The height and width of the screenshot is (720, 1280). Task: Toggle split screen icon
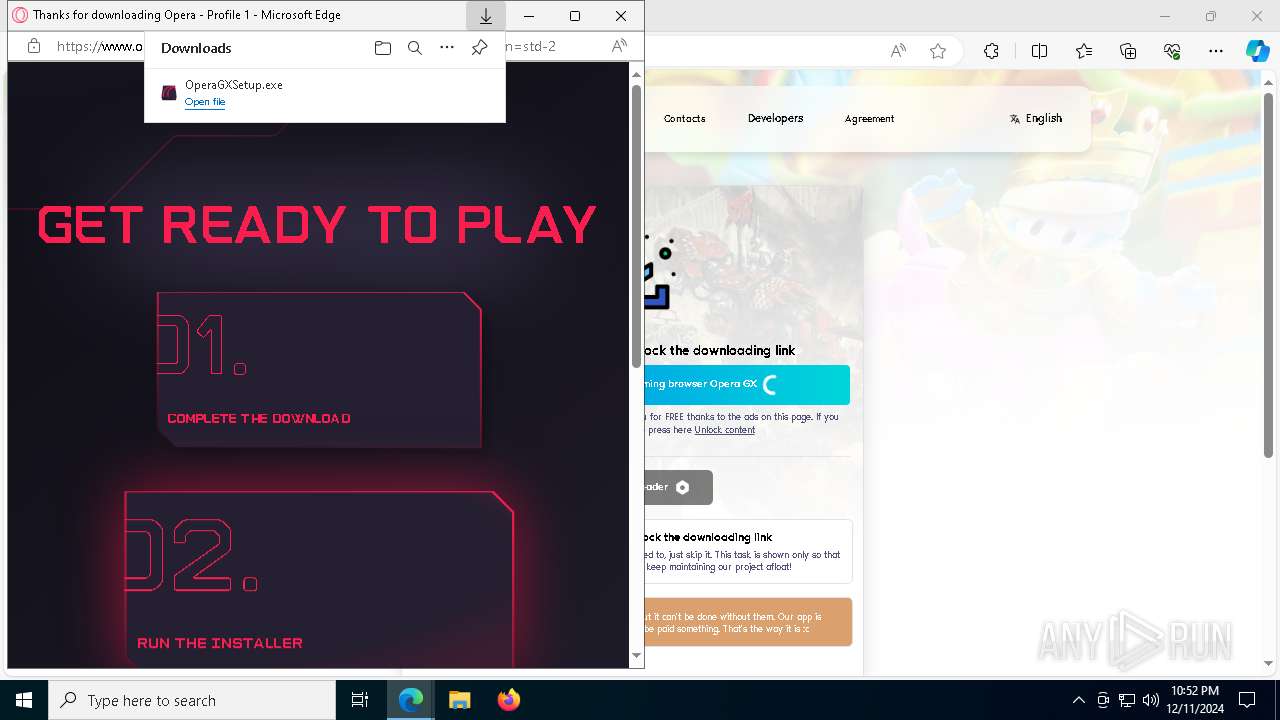(x=1039, y=51)
